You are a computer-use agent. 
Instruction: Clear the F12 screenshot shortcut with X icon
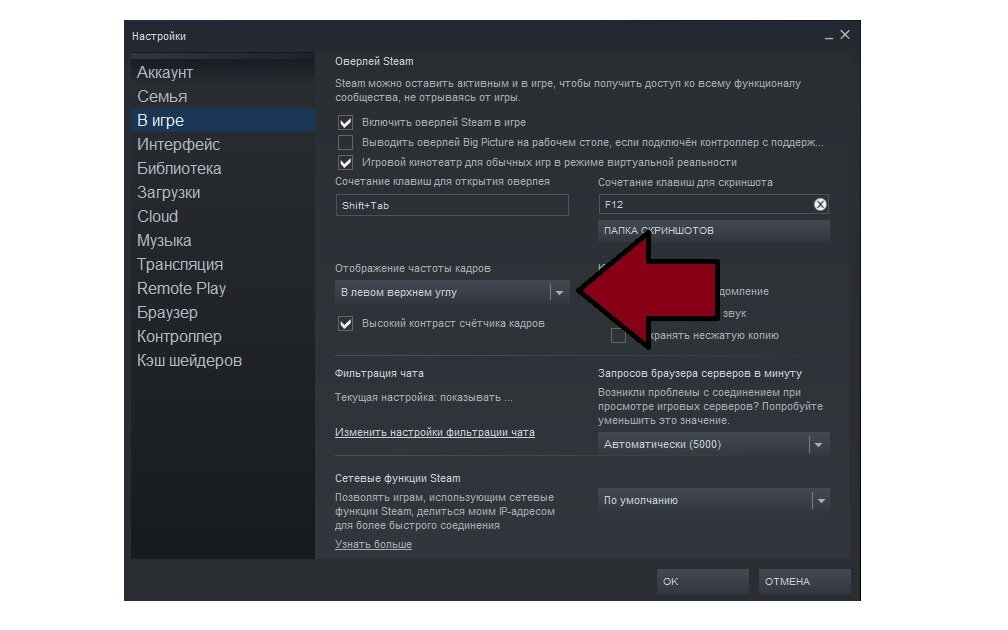(820, 204)
